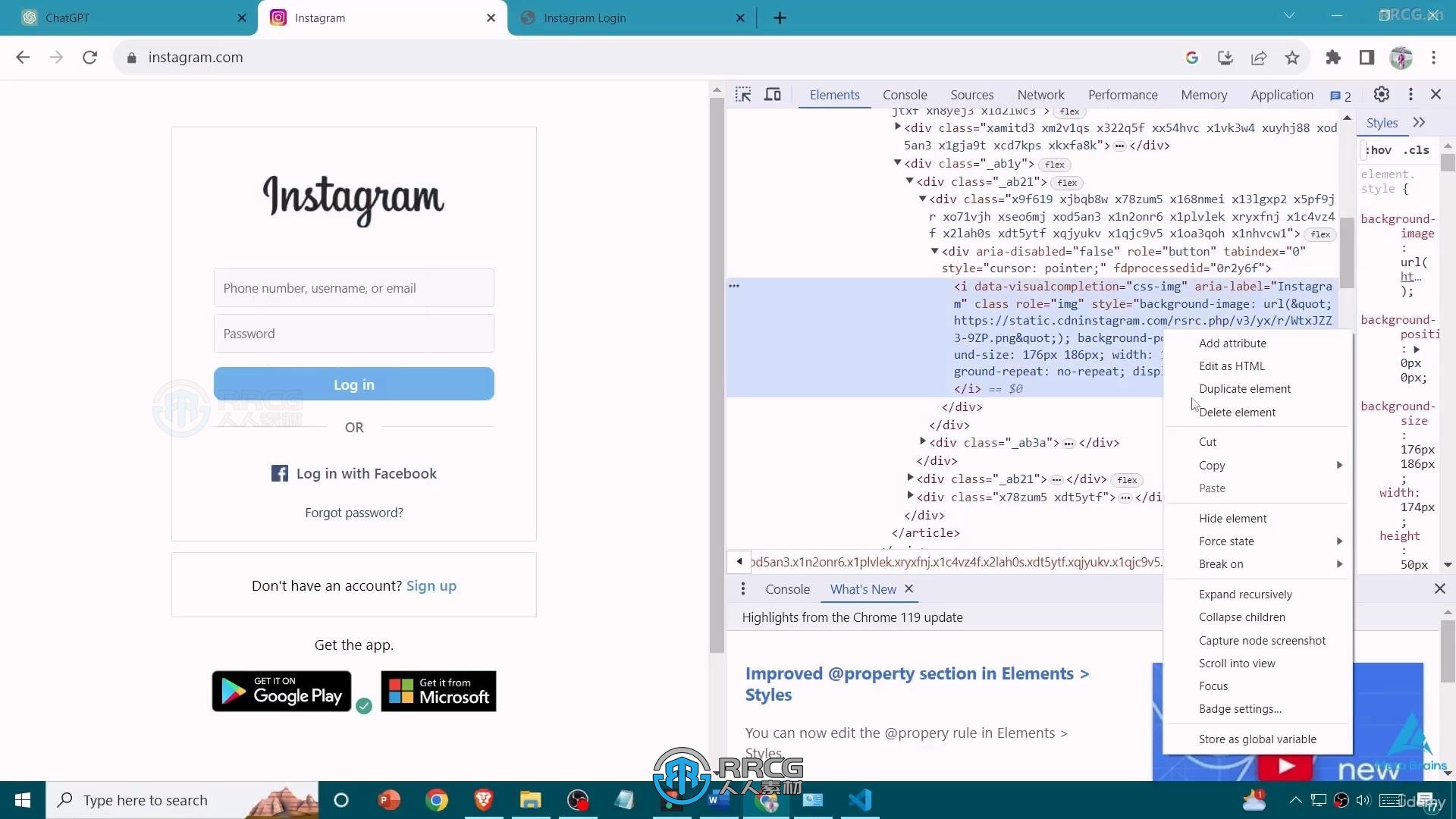Bookmark this page with star icon
This screenshot has width=1456, height=819.
[1292, 58]
